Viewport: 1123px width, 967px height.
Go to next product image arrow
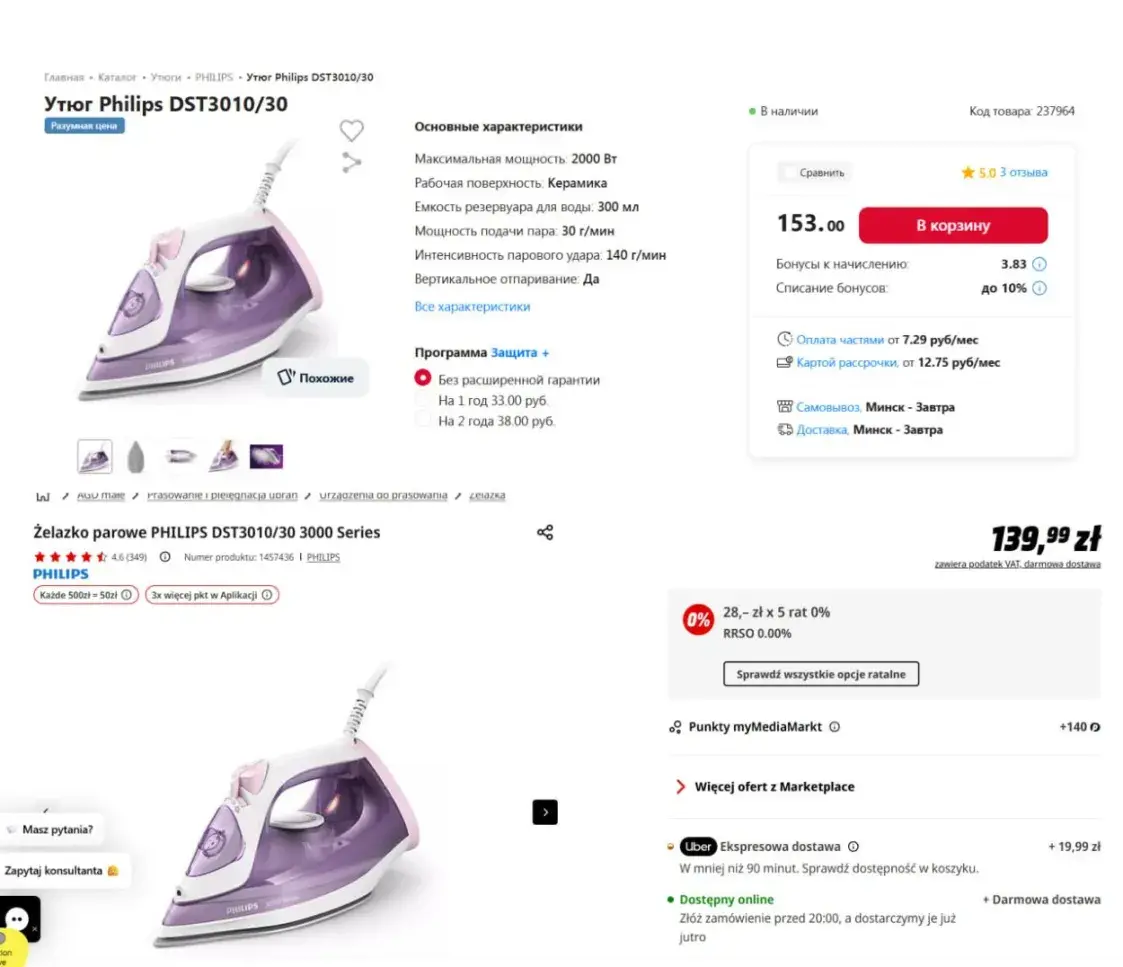click(545, 812)
